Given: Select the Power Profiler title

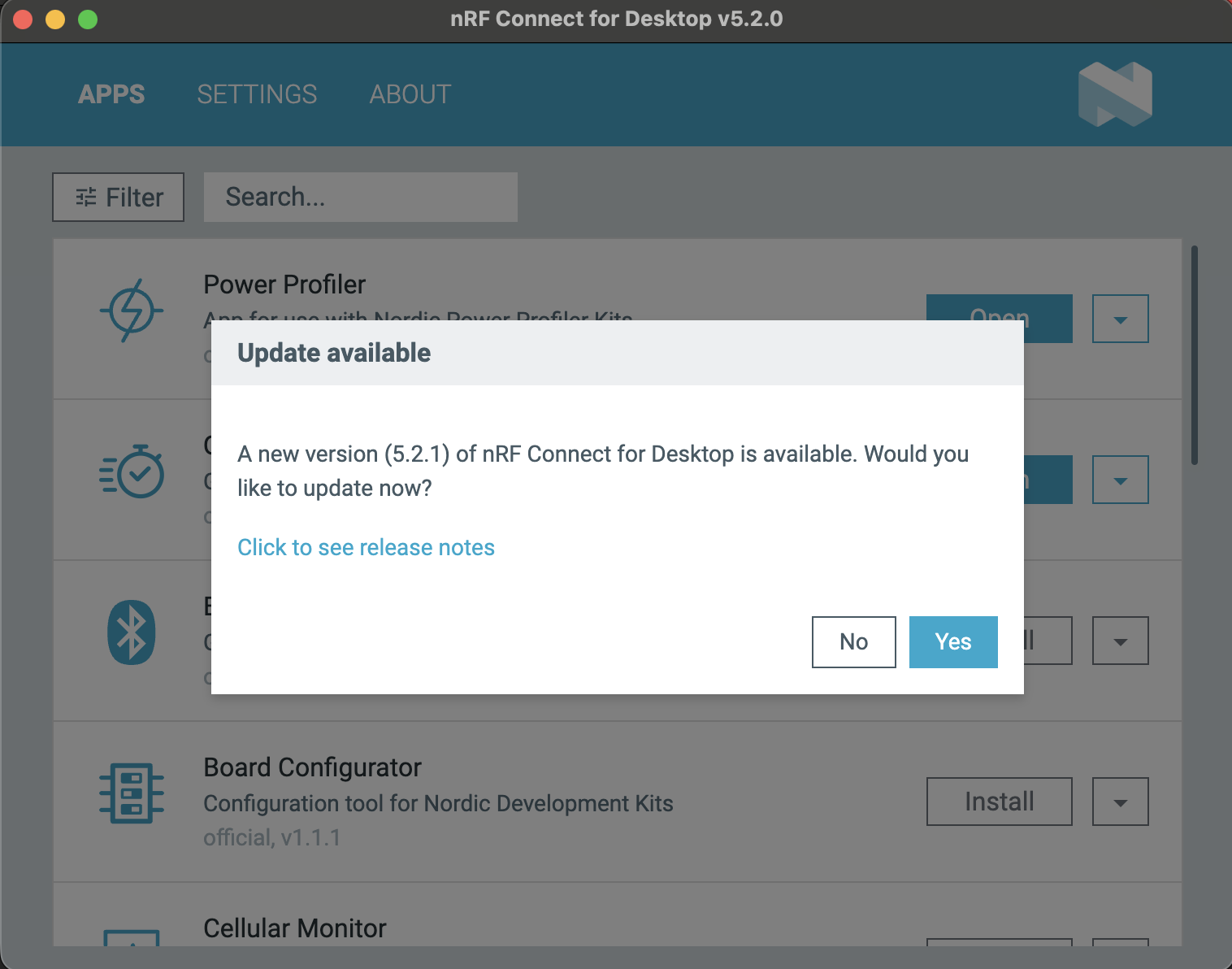Looking at the screenshot, I should [x=284, y=285].
